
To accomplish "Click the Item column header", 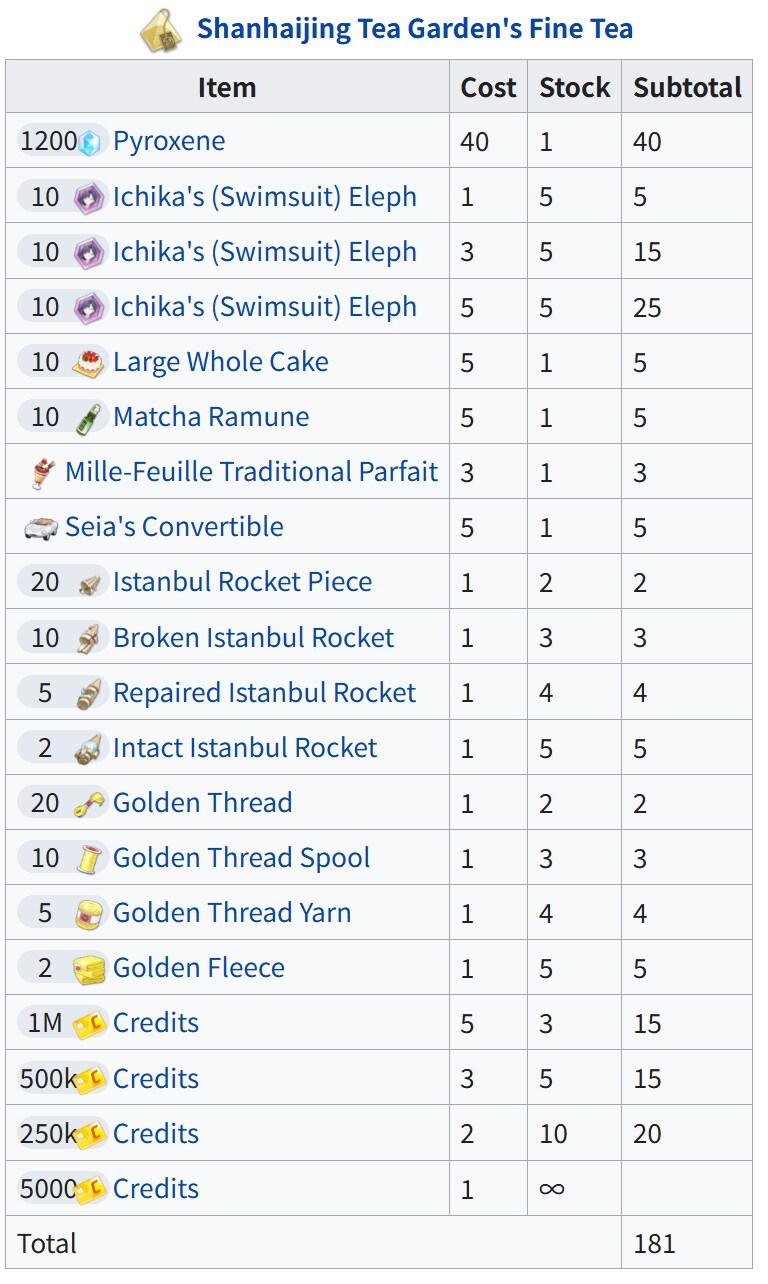I will pos(227,87).
